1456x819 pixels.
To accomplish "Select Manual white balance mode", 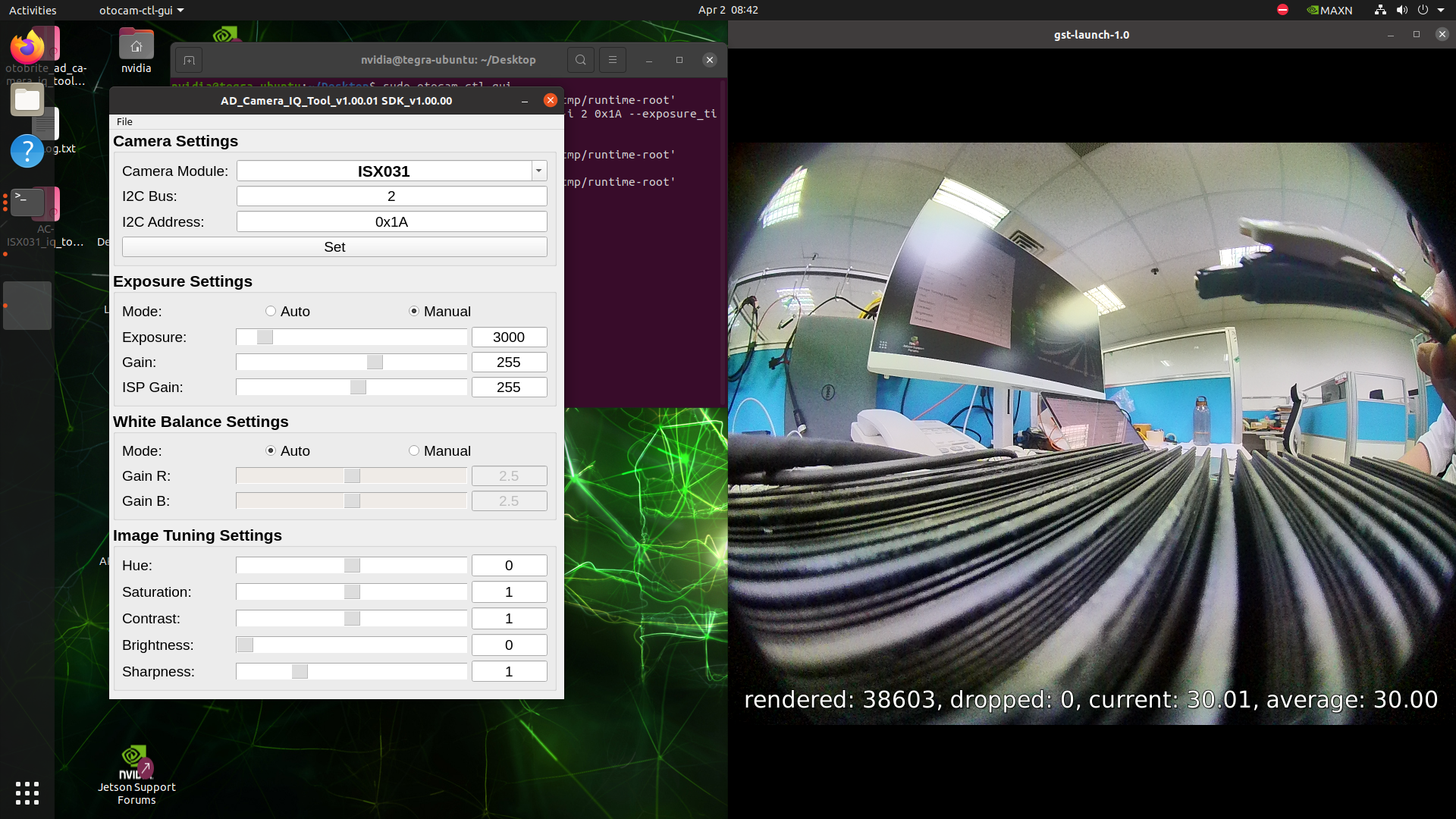I will (x=414, y=451).
